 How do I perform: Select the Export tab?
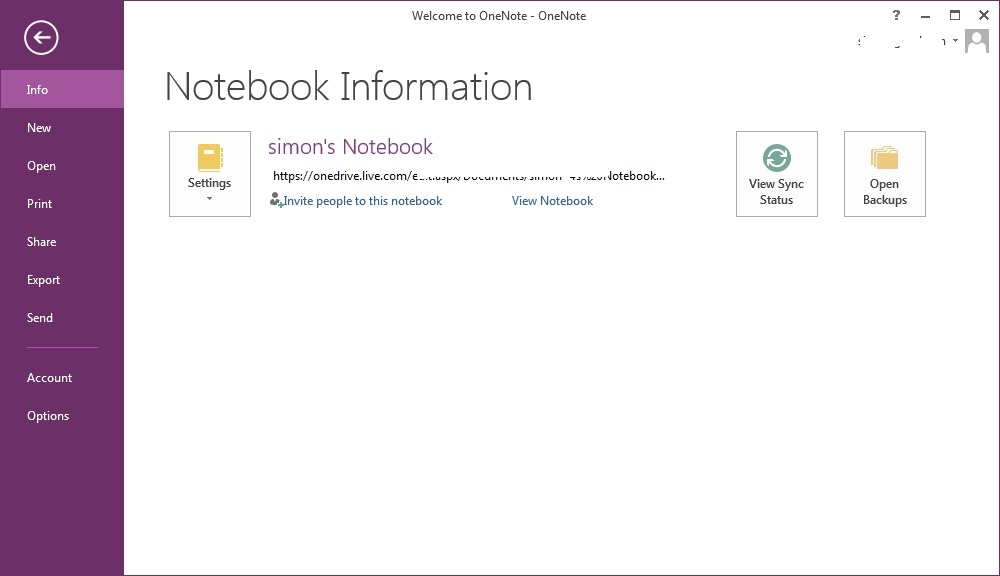click(62, 279)
